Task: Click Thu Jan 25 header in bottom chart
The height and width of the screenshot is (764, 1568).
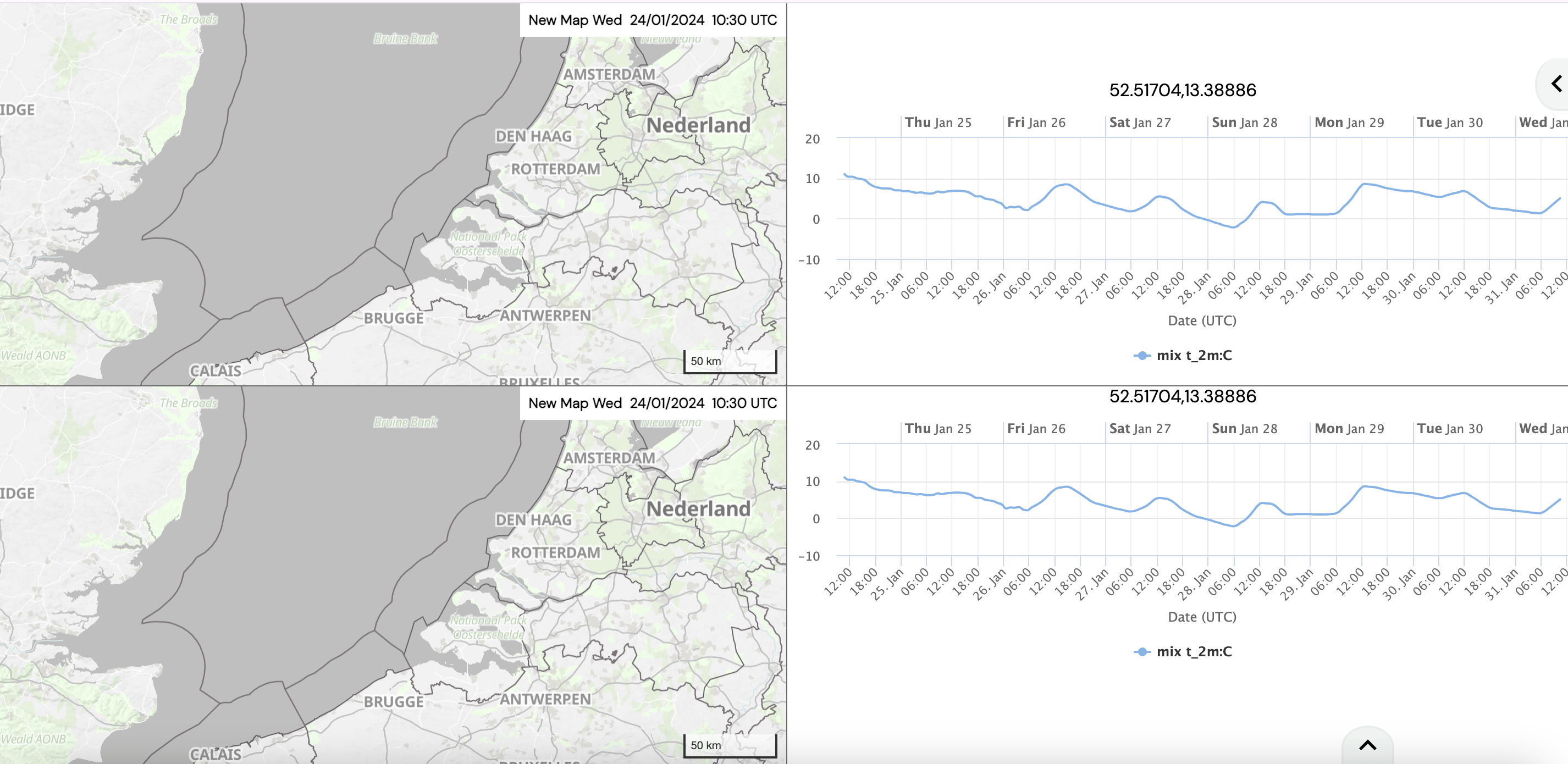Action: [x=938, y=429]
